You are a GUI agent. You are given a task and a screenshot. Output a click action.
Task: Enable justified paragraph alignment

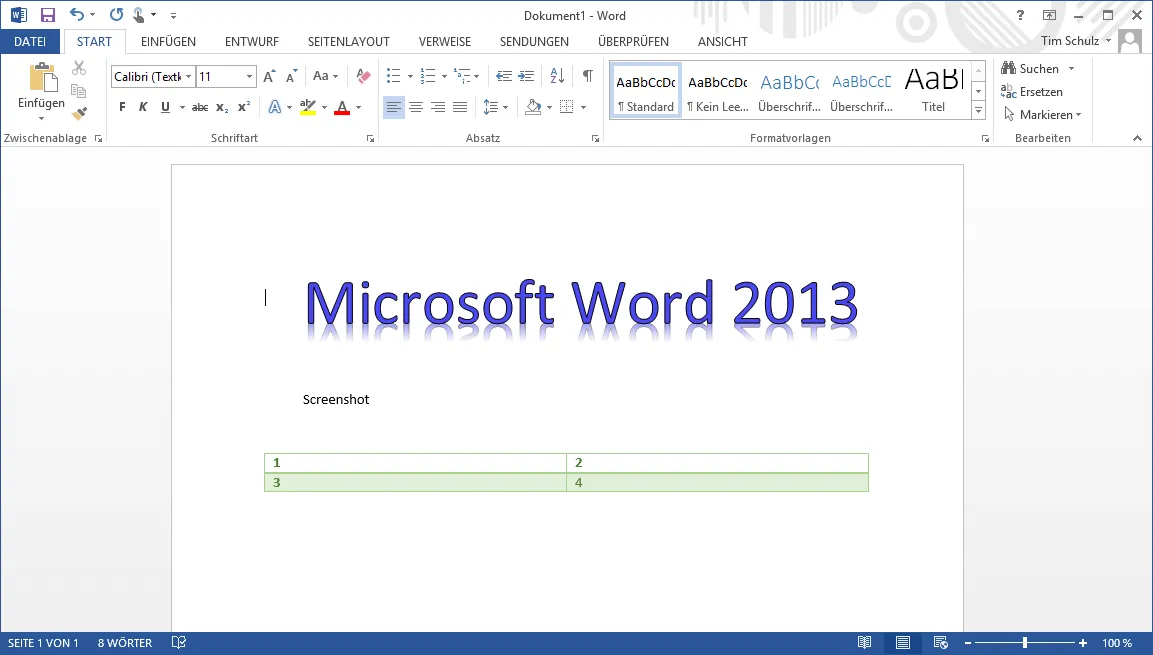pos(459,107)
